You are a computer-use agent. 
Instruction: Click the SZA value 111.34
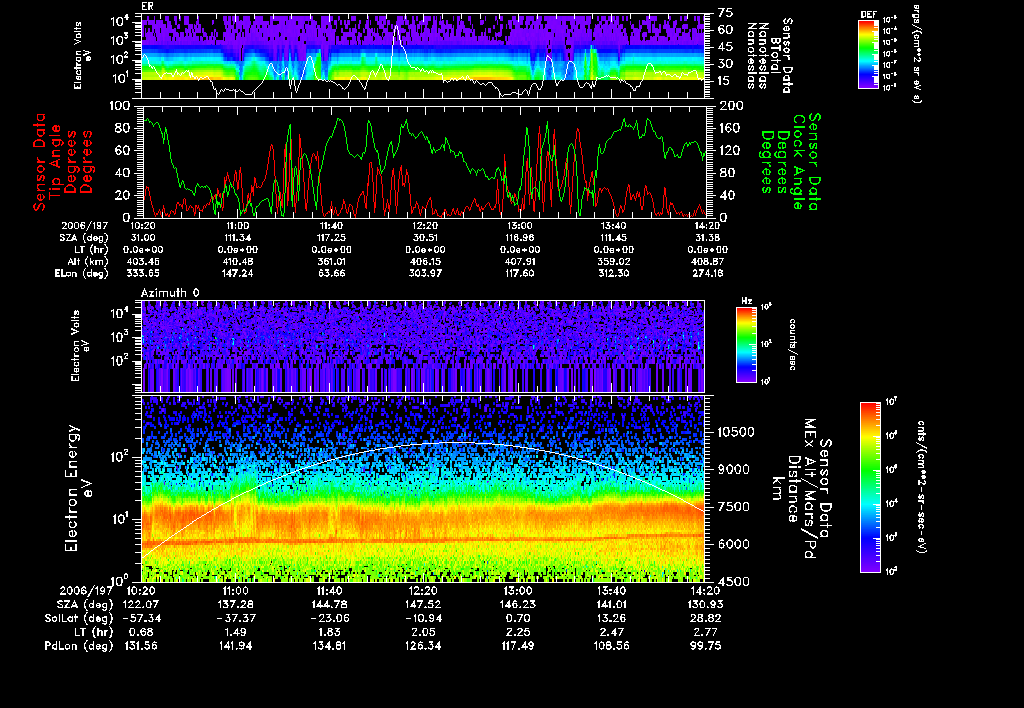point(237,238)
